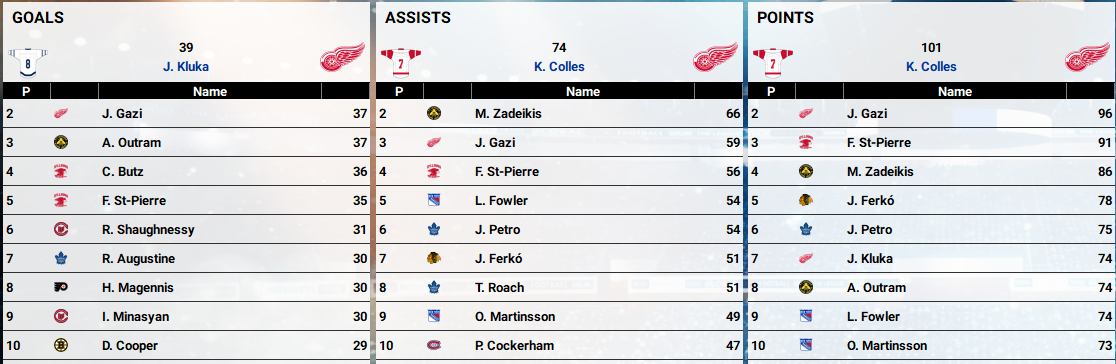Image resolution: width=1116 pixels, height=364 pixels.
Task: Select M. Zadeikis row in Assists table
Action: pos(559,114)
